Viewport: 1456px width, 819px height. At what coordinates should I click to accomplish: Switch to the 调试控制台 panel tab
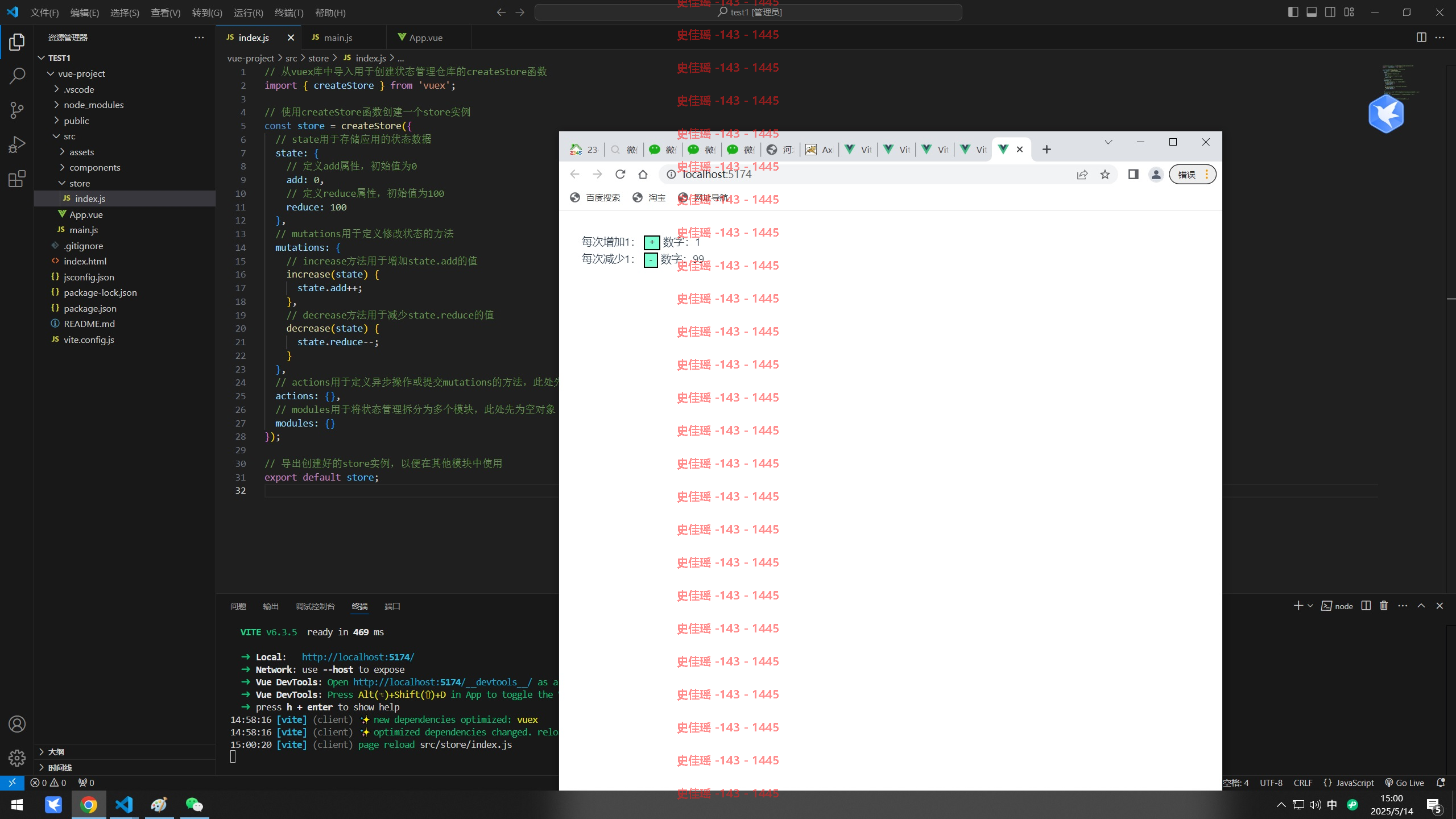(x=316, y=606)
